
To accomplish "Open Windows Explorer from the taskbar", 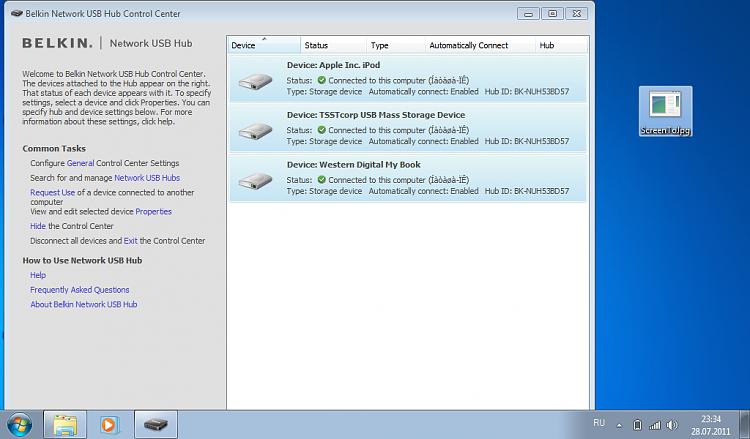I will (65, 425).
